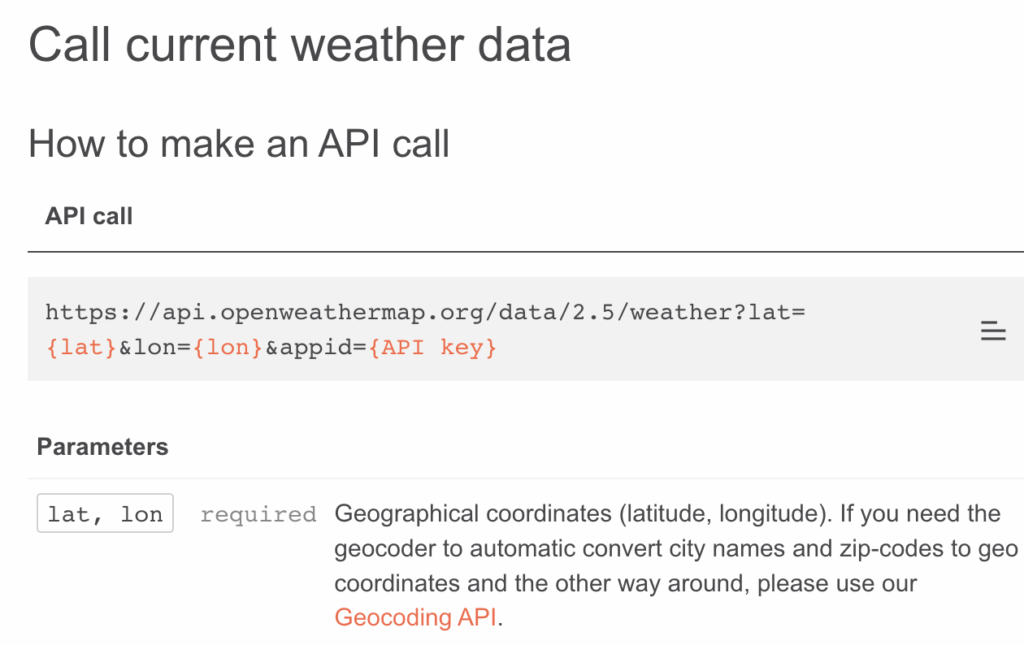Open the code block menu icon
This screenshot has width=1024, height=645.
point(992,331)
